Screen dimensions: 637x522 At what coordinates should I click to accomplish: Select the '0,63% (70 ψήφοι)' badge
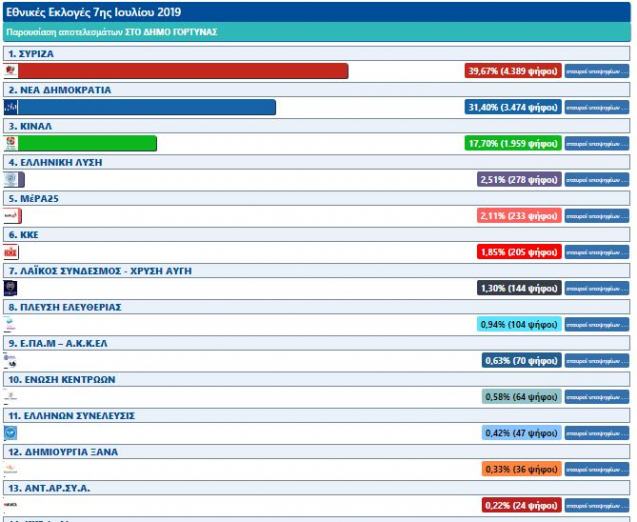[522, 360]
